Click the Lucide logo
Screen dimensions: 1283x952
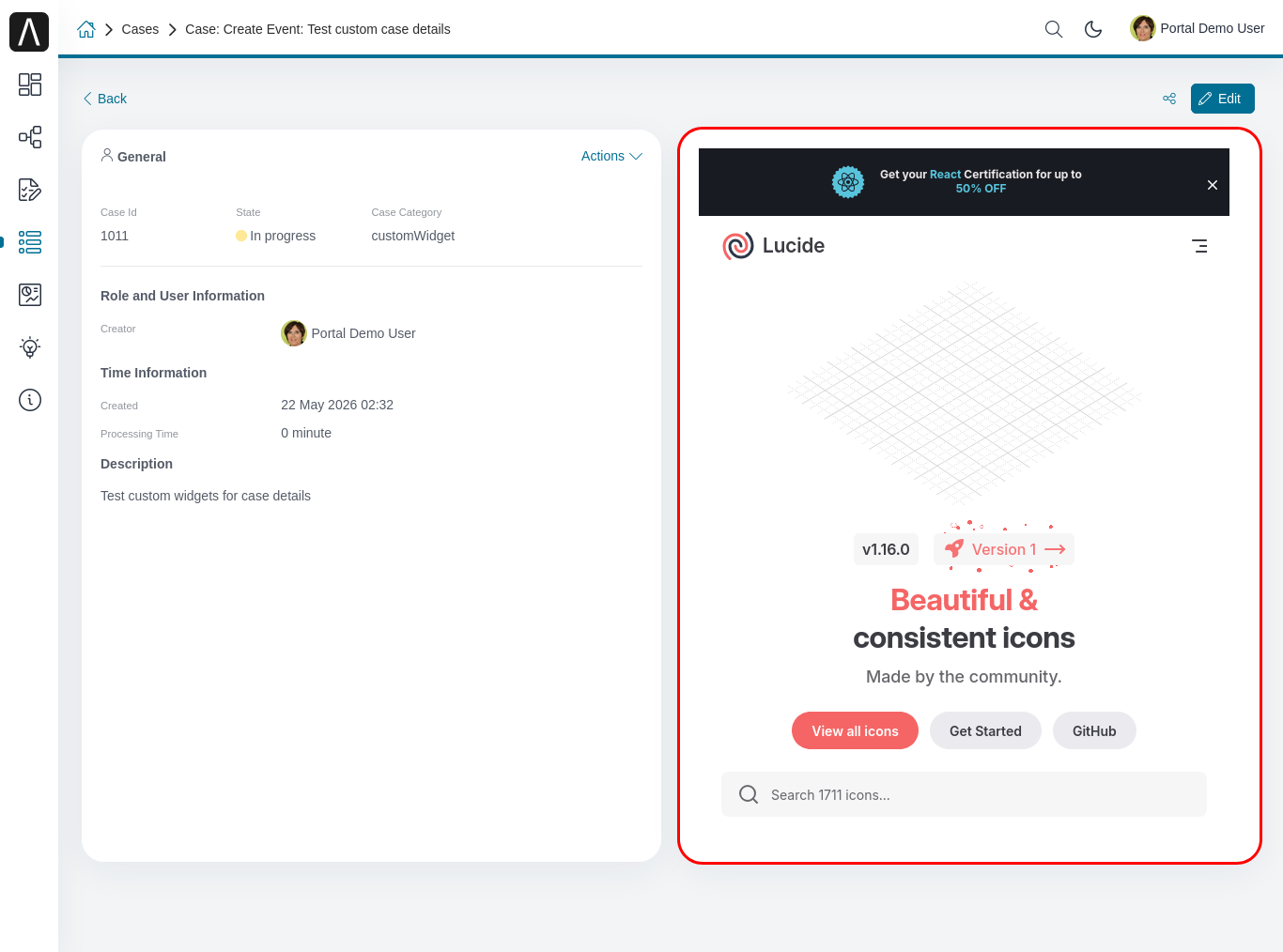774,246
